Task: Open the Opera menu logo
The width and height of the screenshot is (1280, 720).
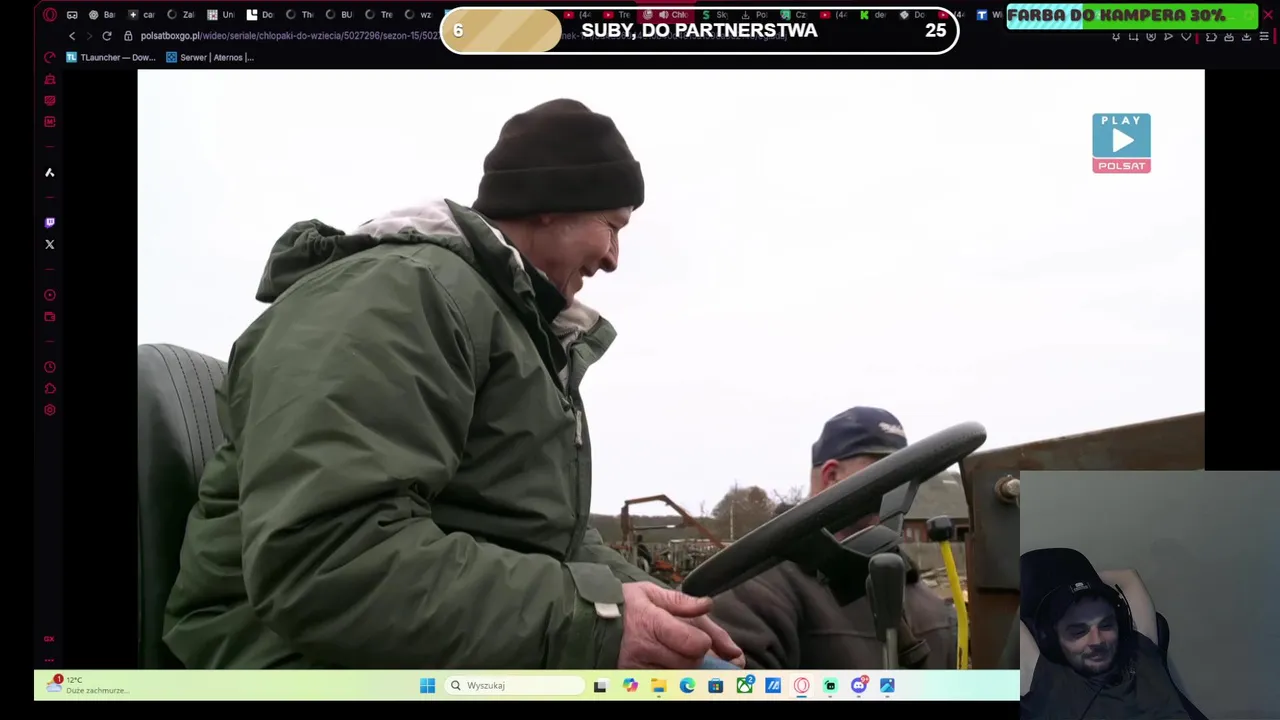Action: [x=50, y=15]
